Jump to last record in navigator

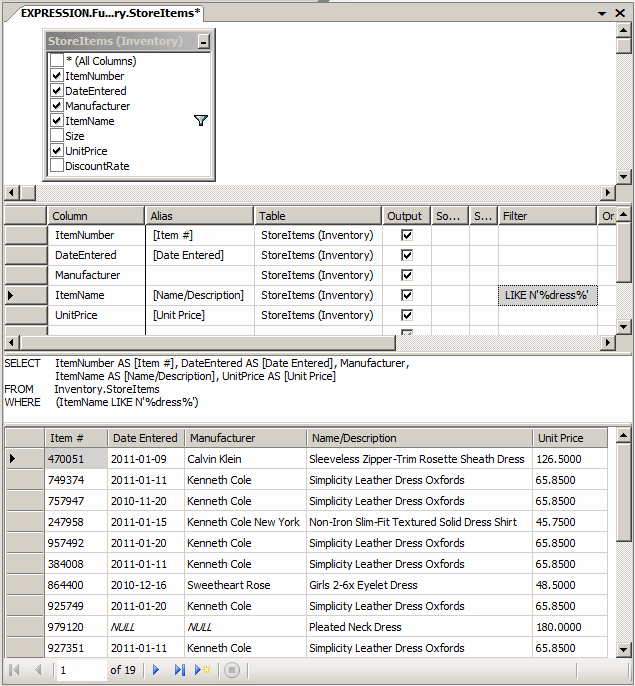coord(179,669)
